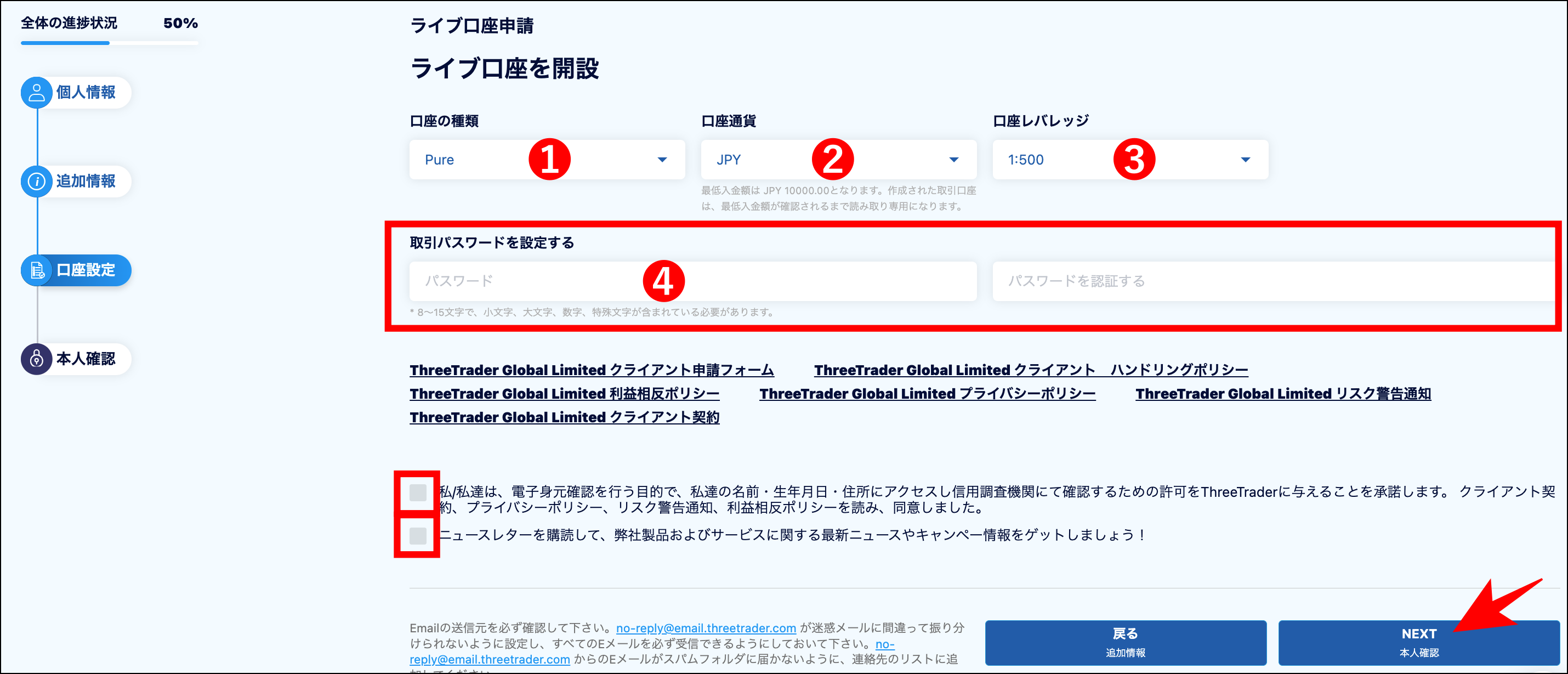Enable the identity verification consent checkbox
Screen dimensions: 1568x674
pos(418,492)
